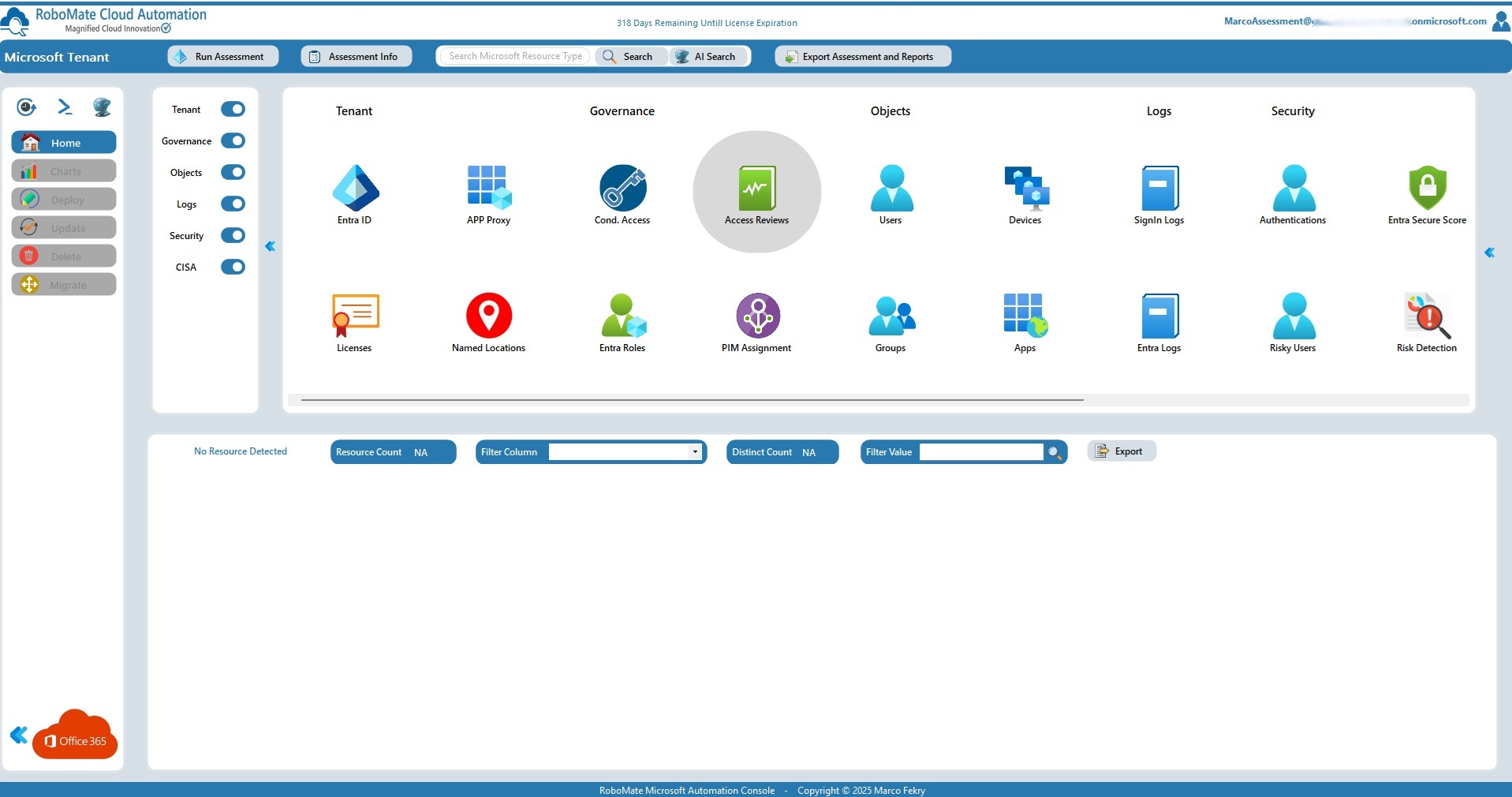Focus the Filter Value input field

pos(981,452)
